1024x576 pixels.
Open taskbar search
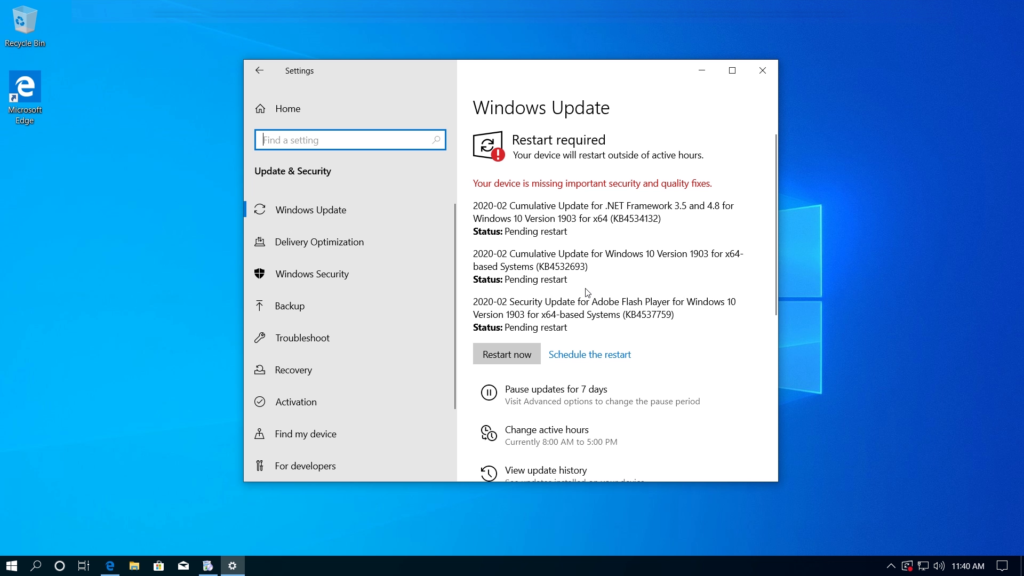36,566
